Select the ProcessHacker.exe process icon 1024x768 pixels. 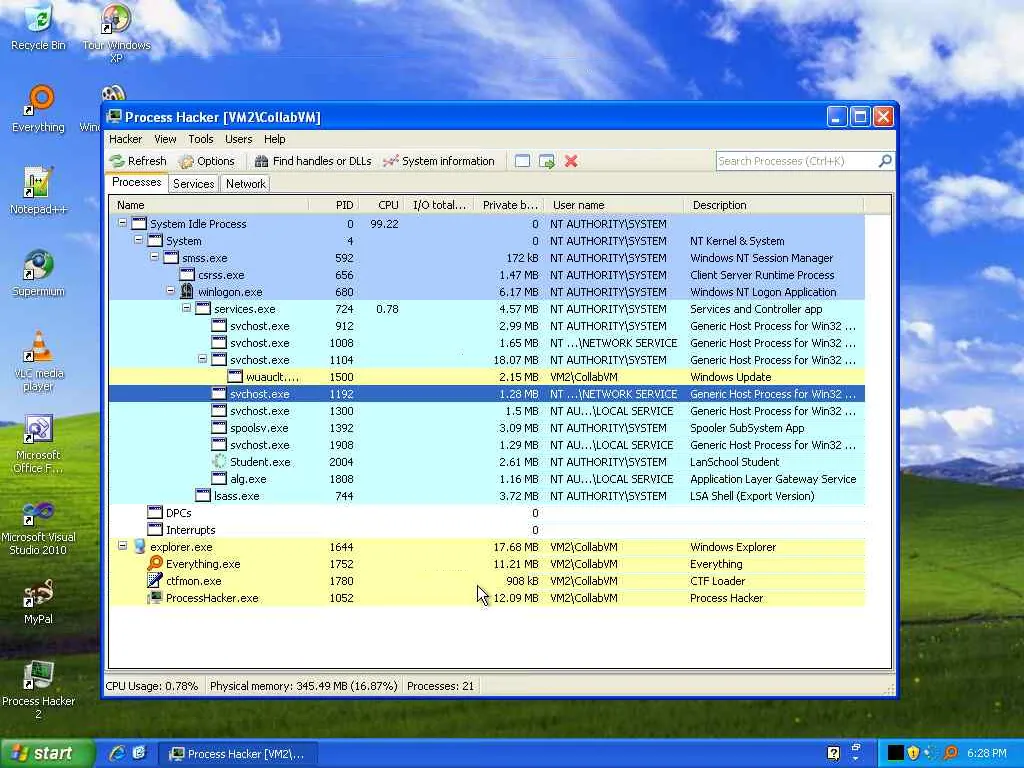[x=155, y=598]
